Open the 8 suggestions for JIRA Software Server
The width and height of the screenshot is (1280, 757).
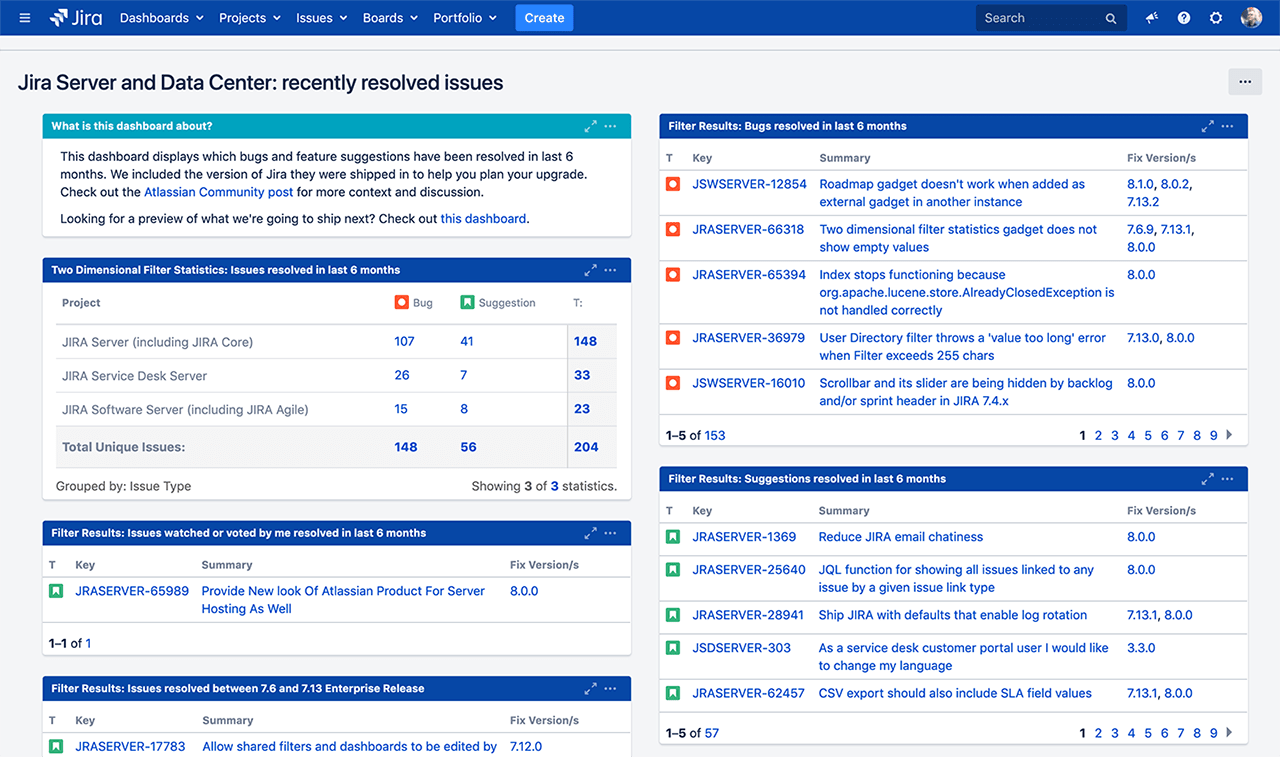(x=464, y=409)
